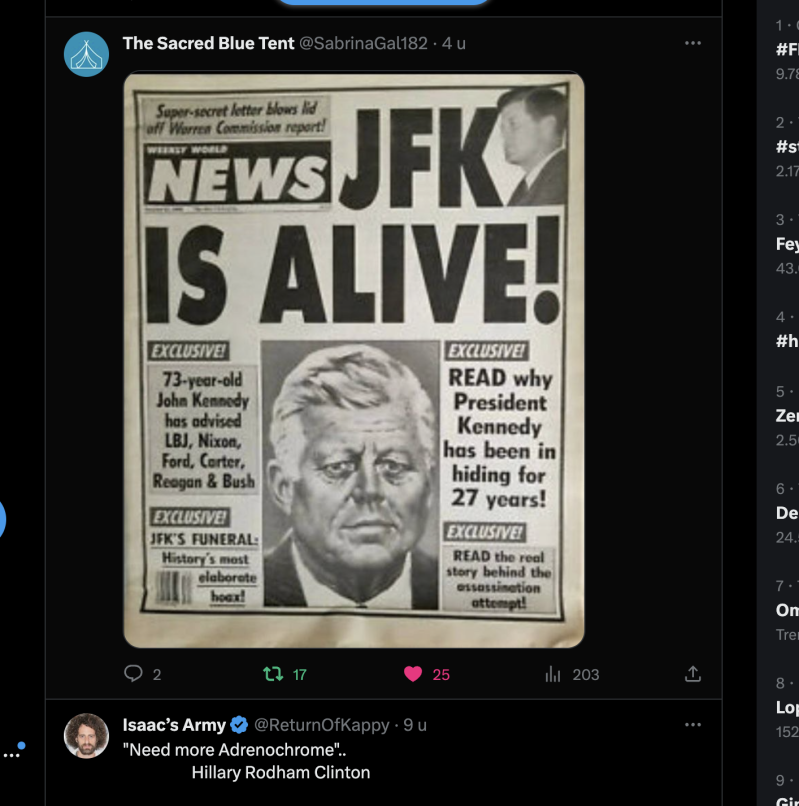Select the trending topic starting with "Fey"
Screen dimensions: 799x806
pyautogui.click(x=786, y=243)
